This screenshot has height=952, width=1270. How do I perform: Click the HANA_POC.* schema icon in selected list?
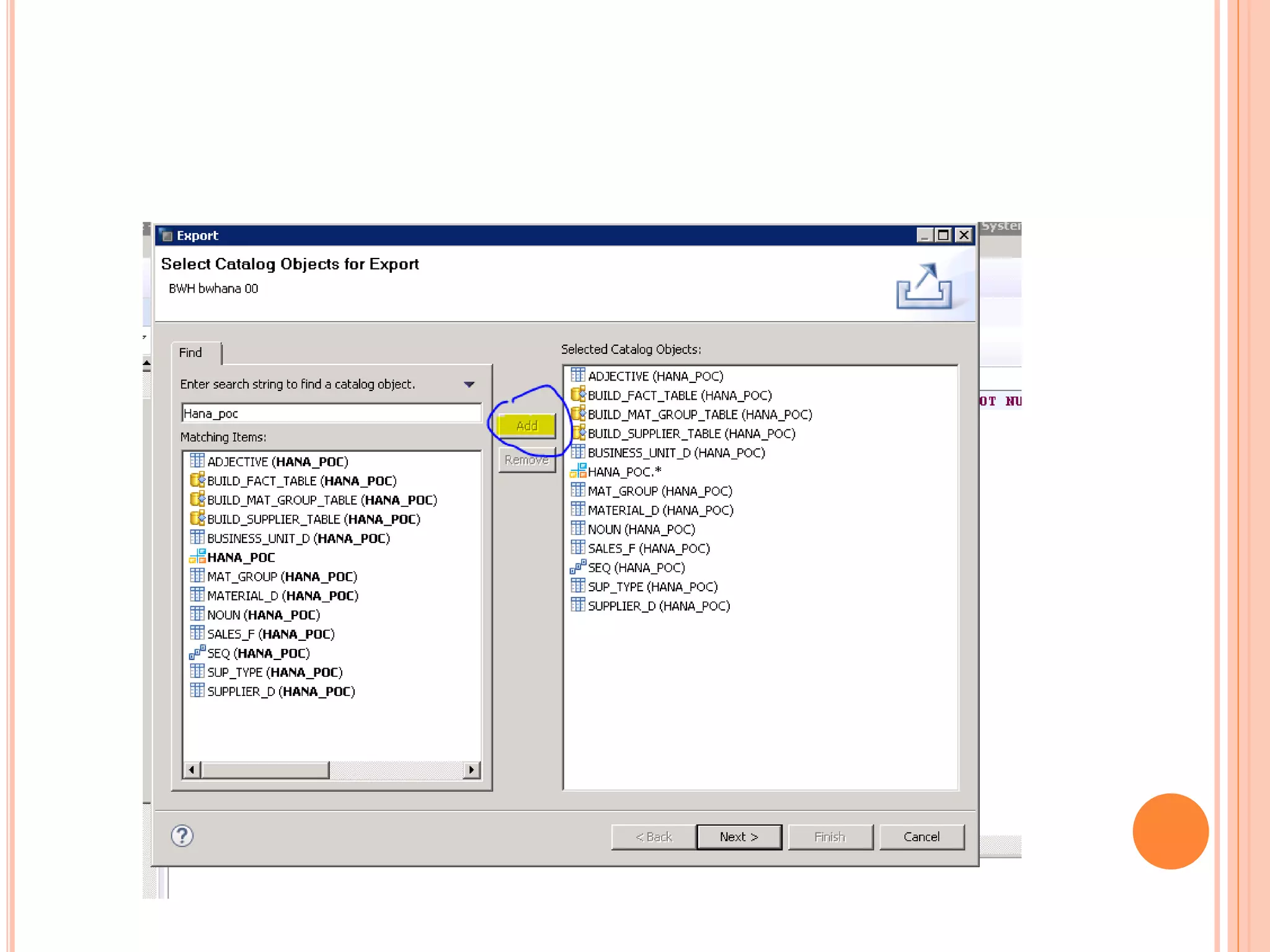pyautogui.click(x=577, y=471)
